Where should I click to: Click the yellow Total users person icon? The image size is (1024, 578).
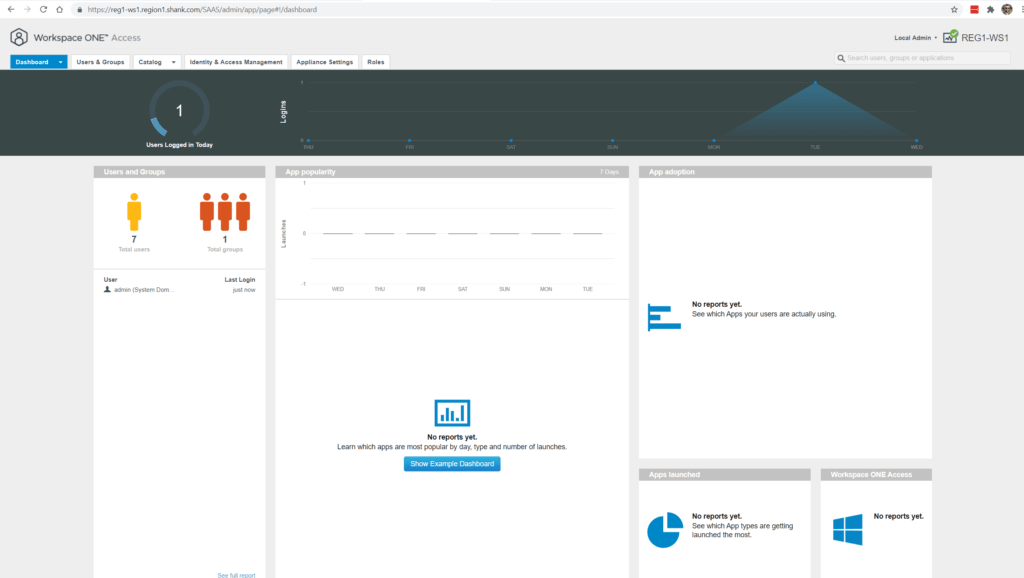click(134, 212)
